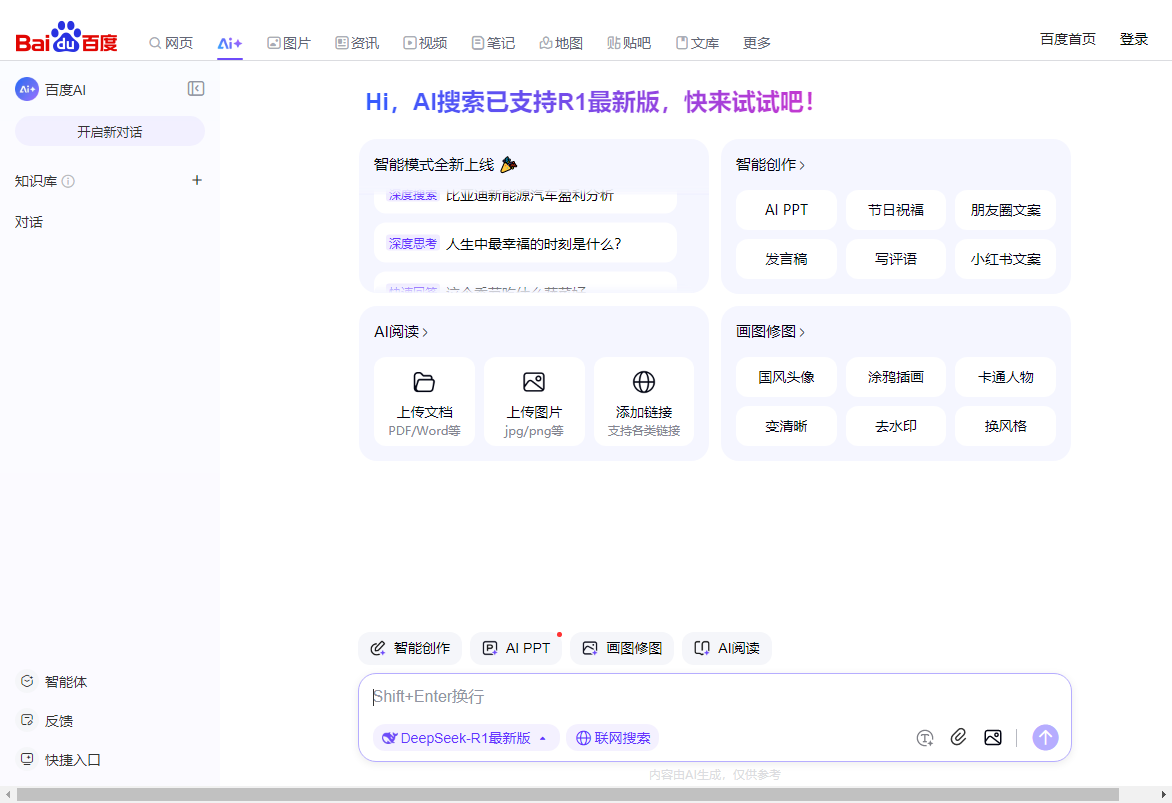Open 反馈 feedback in sidebar
This screenshot has height=803, width=1172.
click(x=46, y=721)
